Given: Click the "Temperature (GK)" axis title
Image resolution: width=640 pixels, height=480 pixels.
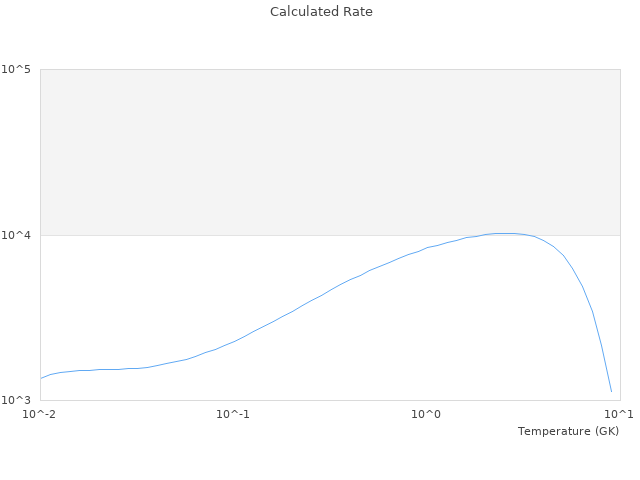Looking at the screenshot, I should pyautogui.click(x=568, y=431).
